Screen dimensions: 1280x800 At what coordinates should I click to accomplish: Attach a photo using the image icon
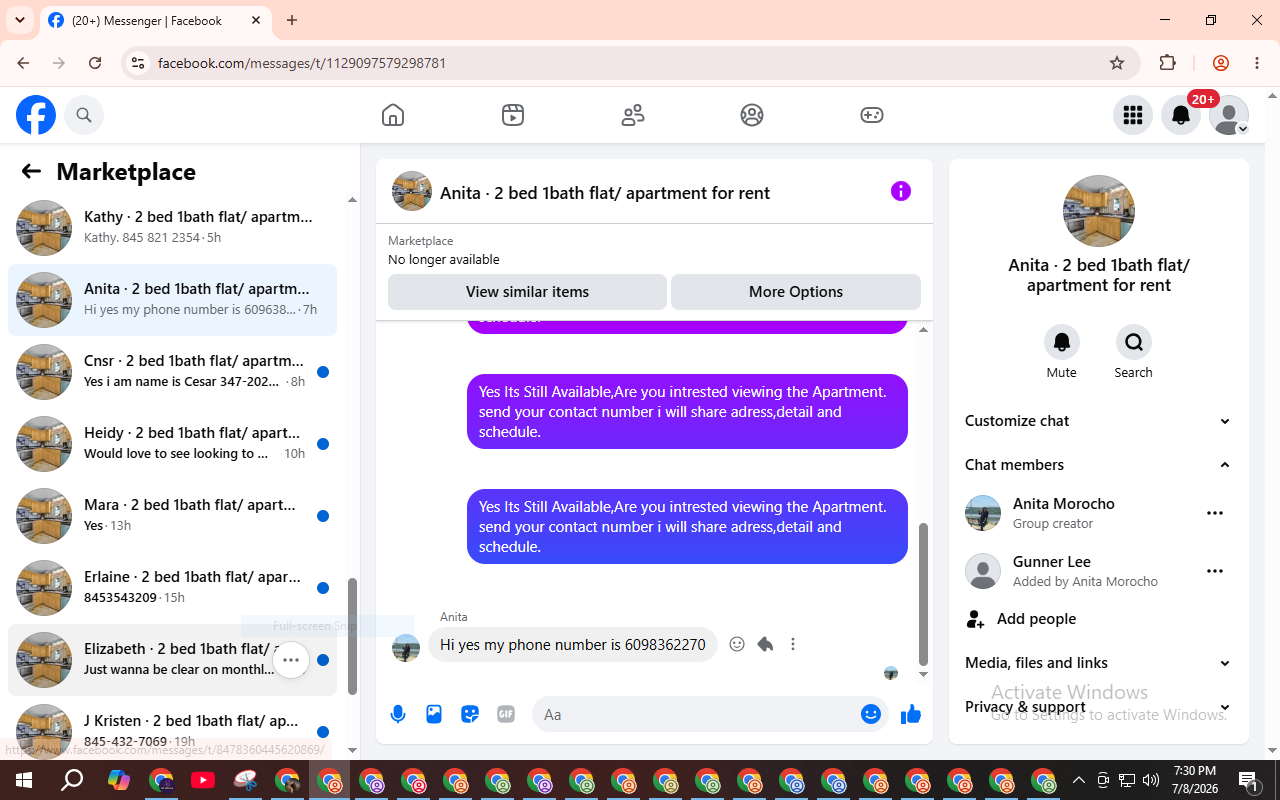[x=434, y=714]
